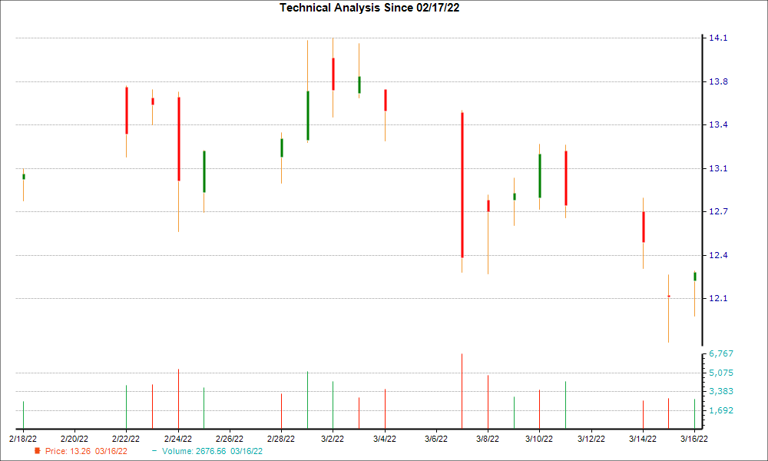Image resolution: width=768 pixels, height=461 pixels.
Task: Click the 6,767 volume axis label
Action: pos(721,354)
